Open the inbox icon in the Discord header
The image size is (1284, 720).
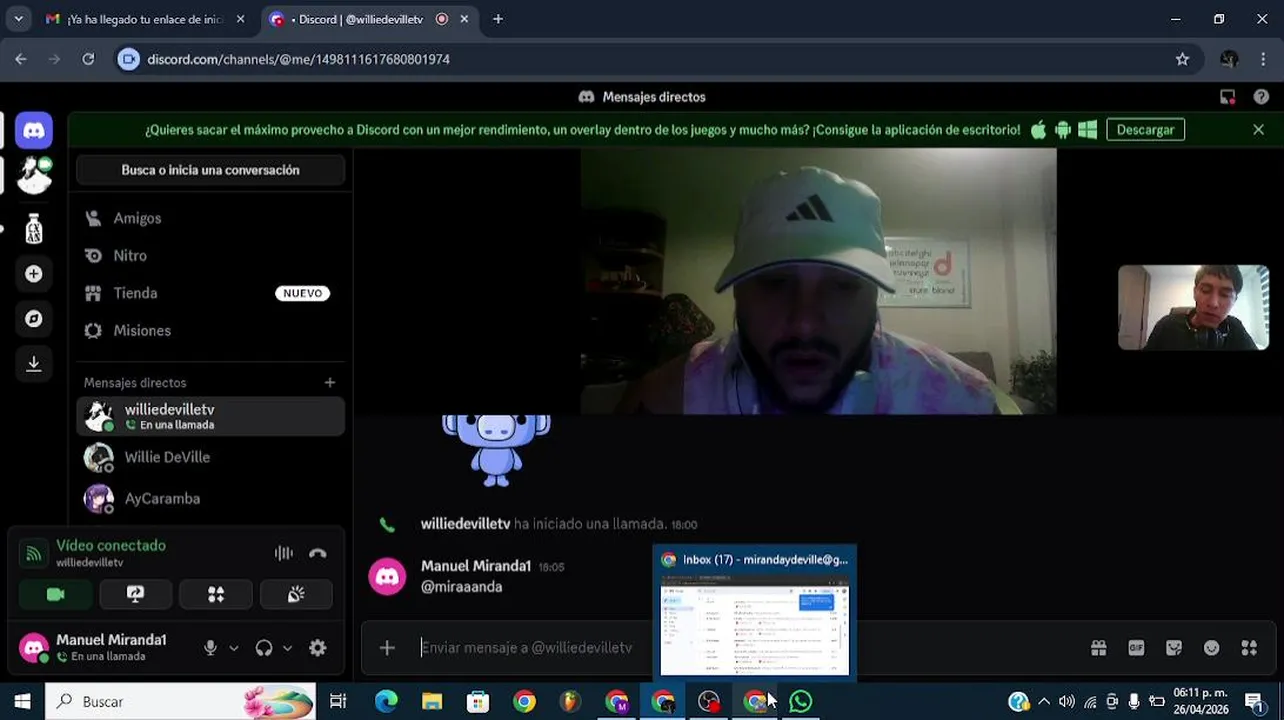click(x=1227, y=97)
